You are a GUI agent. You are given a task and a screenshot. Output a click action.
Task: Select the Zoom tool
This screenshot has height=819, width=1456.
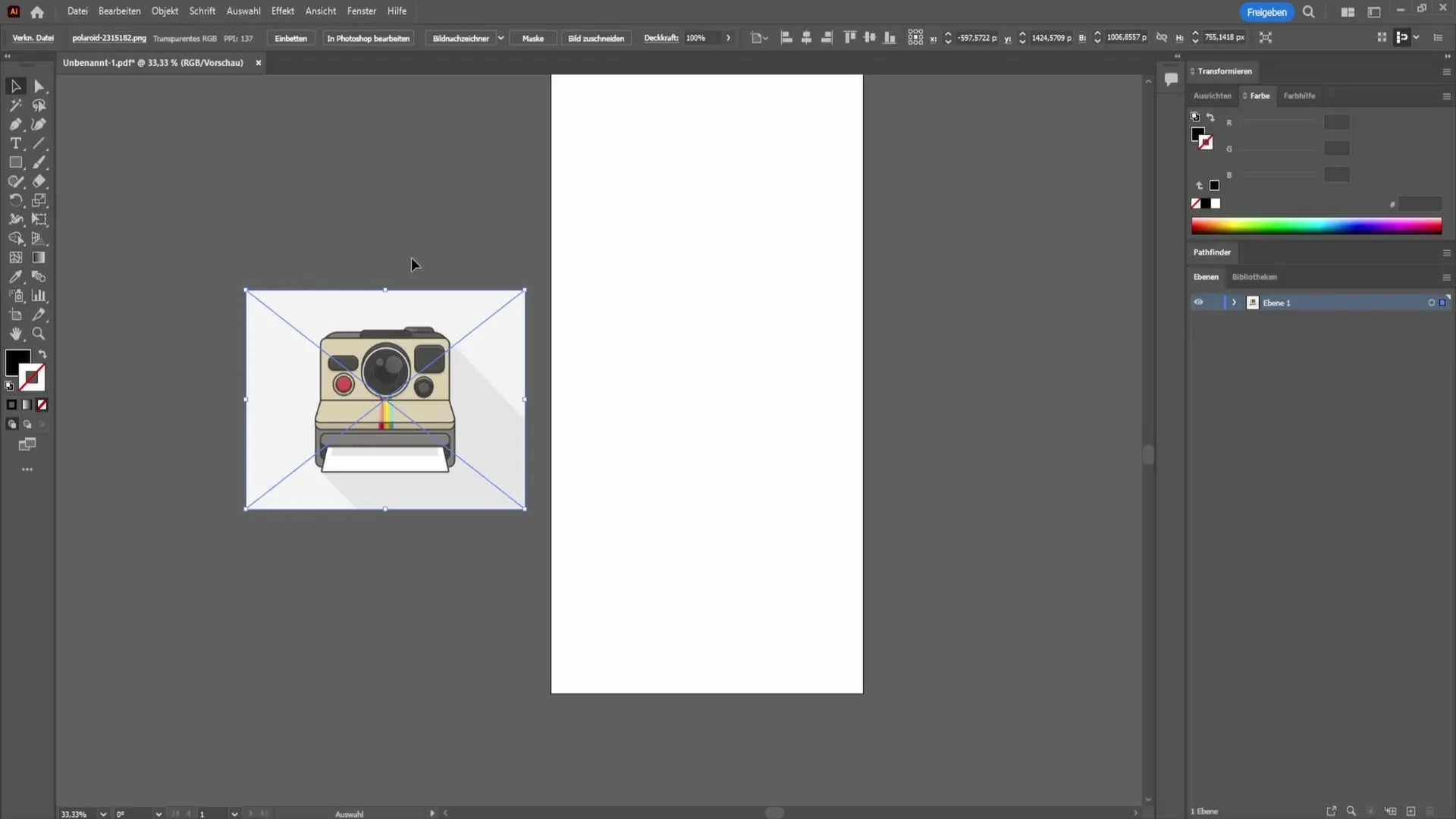(39, 334)
